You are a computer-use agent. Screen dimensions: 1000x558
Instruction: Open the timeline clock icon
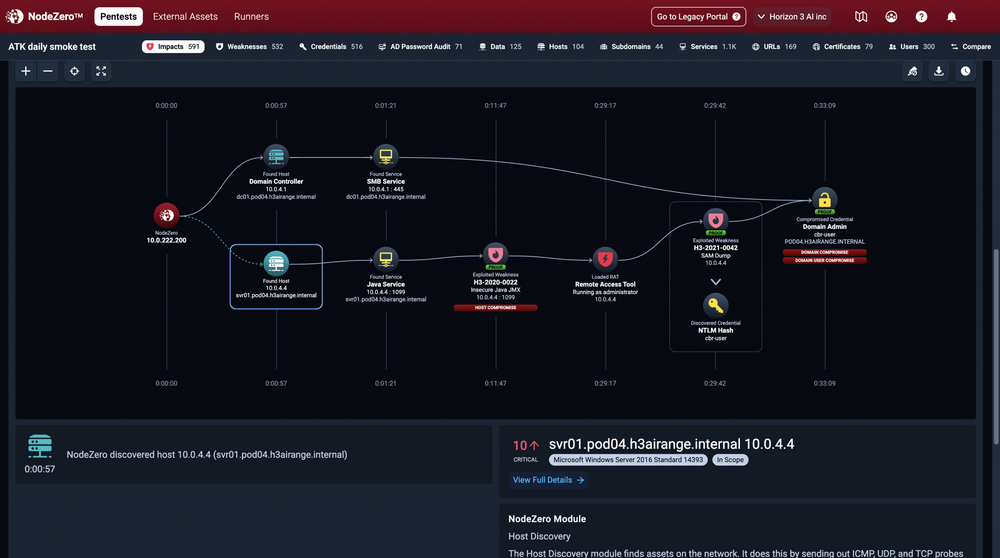coord(965,71)
